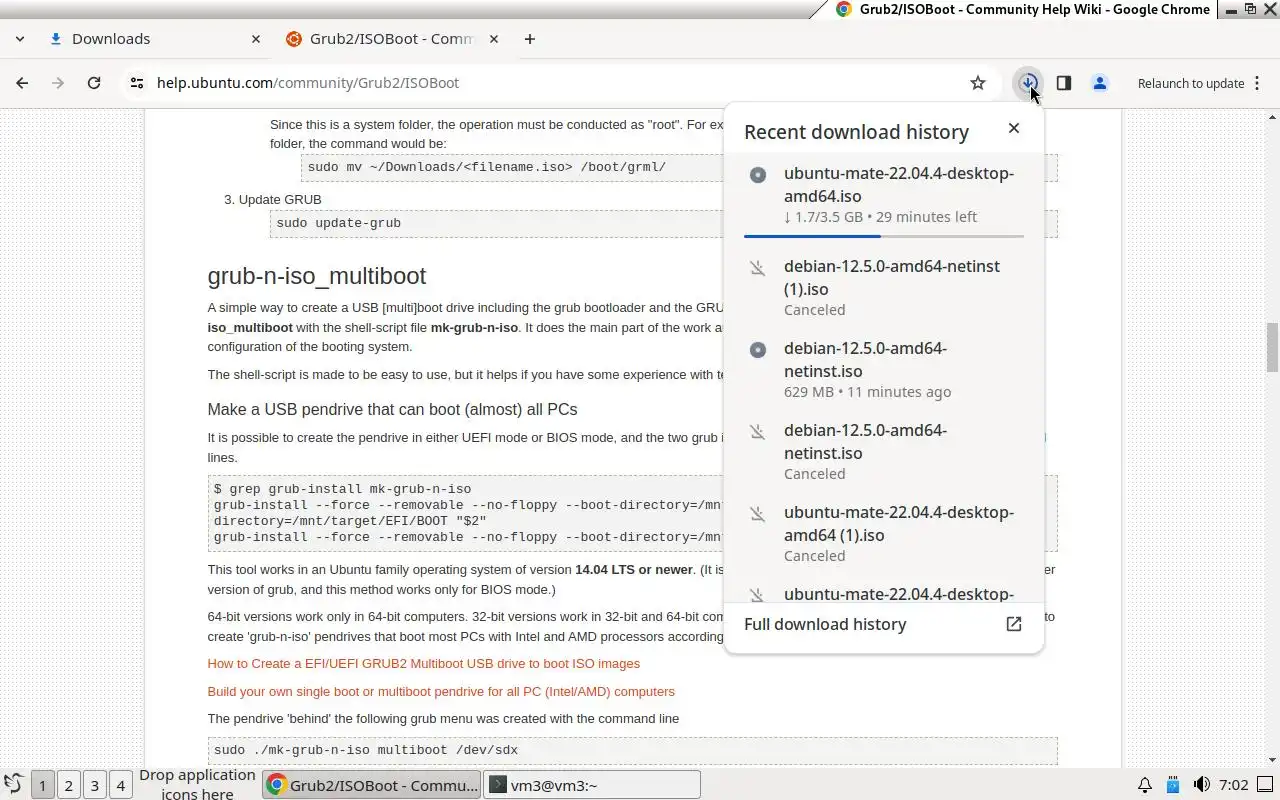Open completed debian-12.5.0-amd64-netinst.iso 629 MB entry
Screen dimensions: 1280x800
(x=884, y=370)
